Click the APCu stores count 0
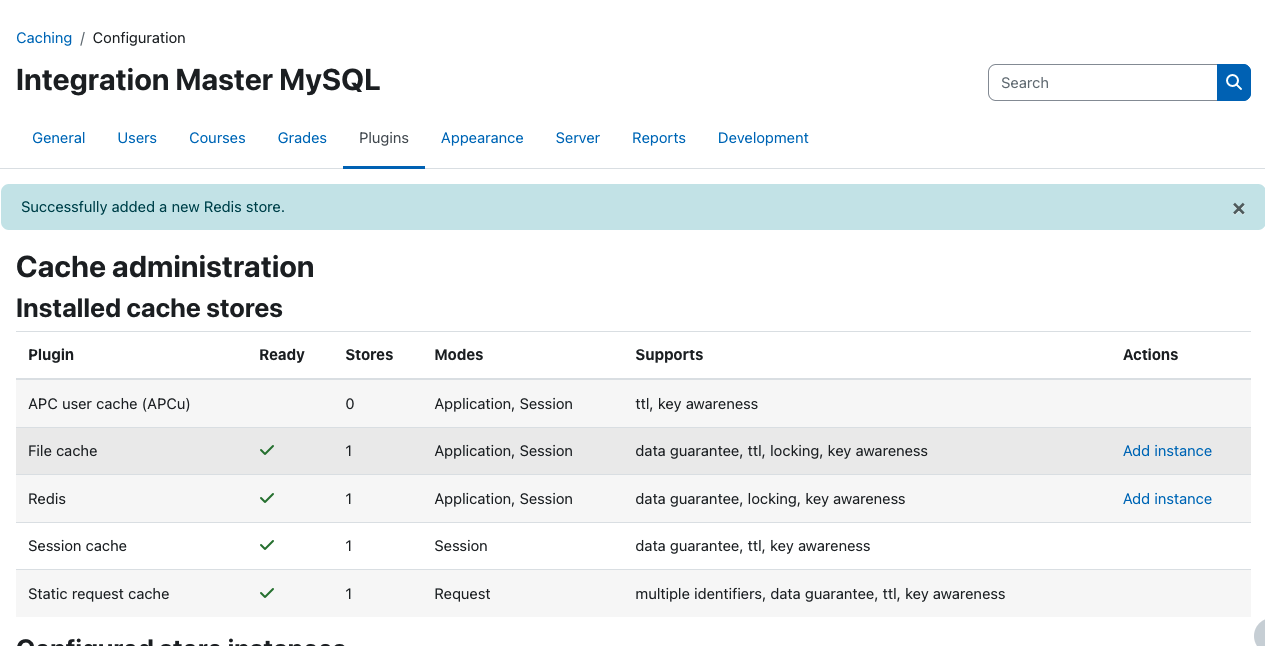The height and width of the screenshot is (646, 1265). pyautogui.click(x=350, y=404)
